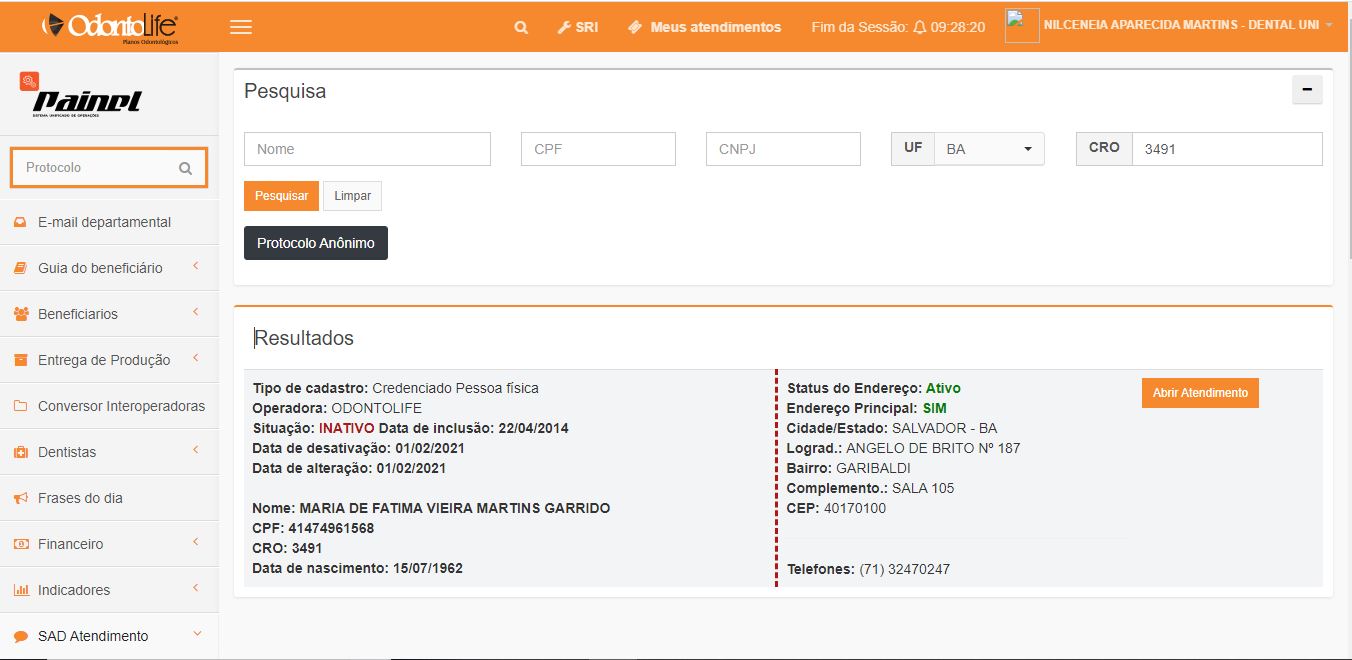
Task: Click the Meus atendimentos ticket icon
Action: [x=635, y=28]
